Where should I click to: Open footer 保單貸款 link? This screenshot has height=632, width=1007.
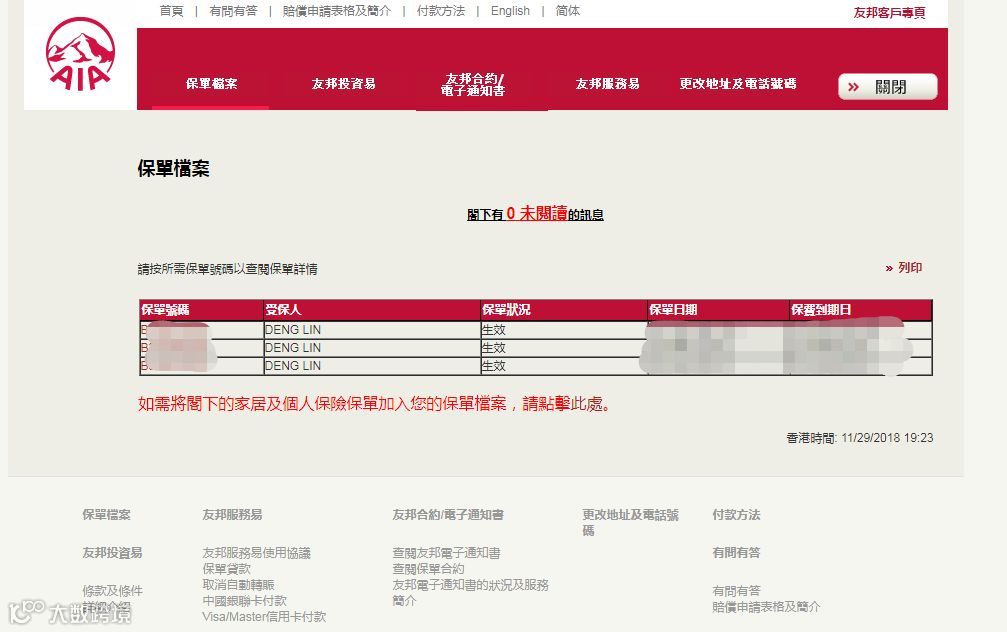[x=227, y=569]
